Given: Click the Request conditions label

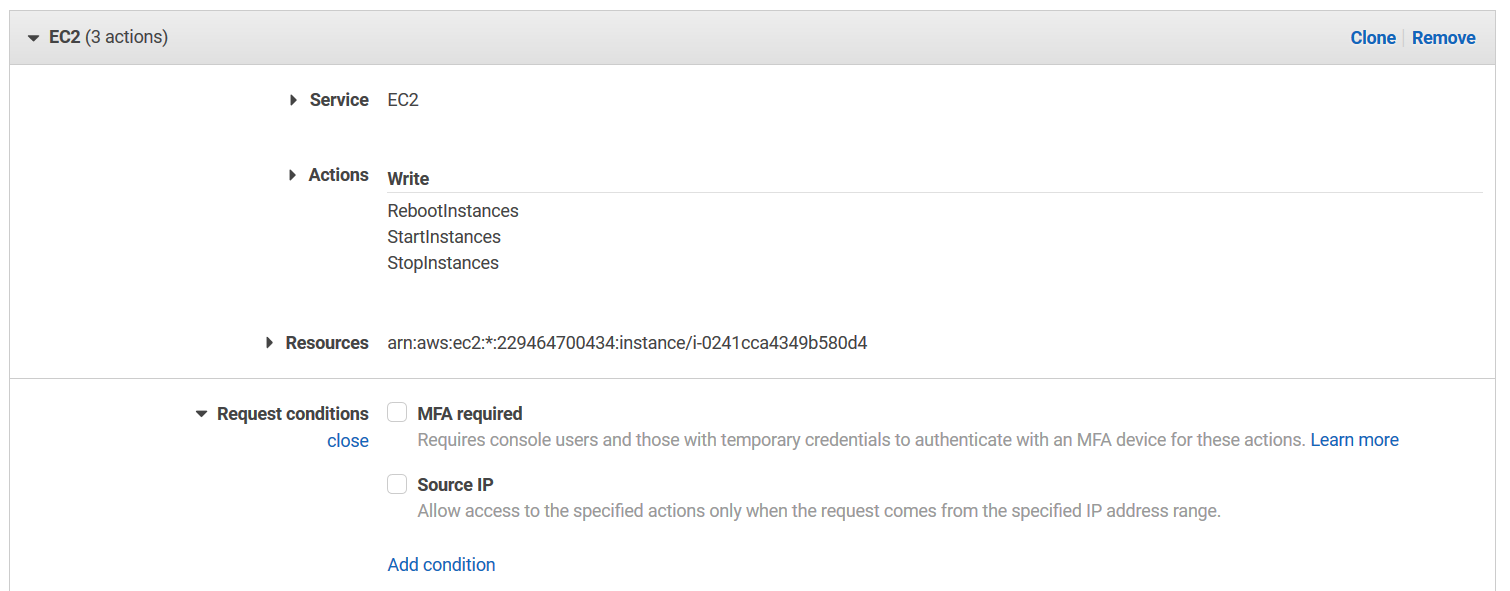Looking at the screenshot, I should 292,414.
